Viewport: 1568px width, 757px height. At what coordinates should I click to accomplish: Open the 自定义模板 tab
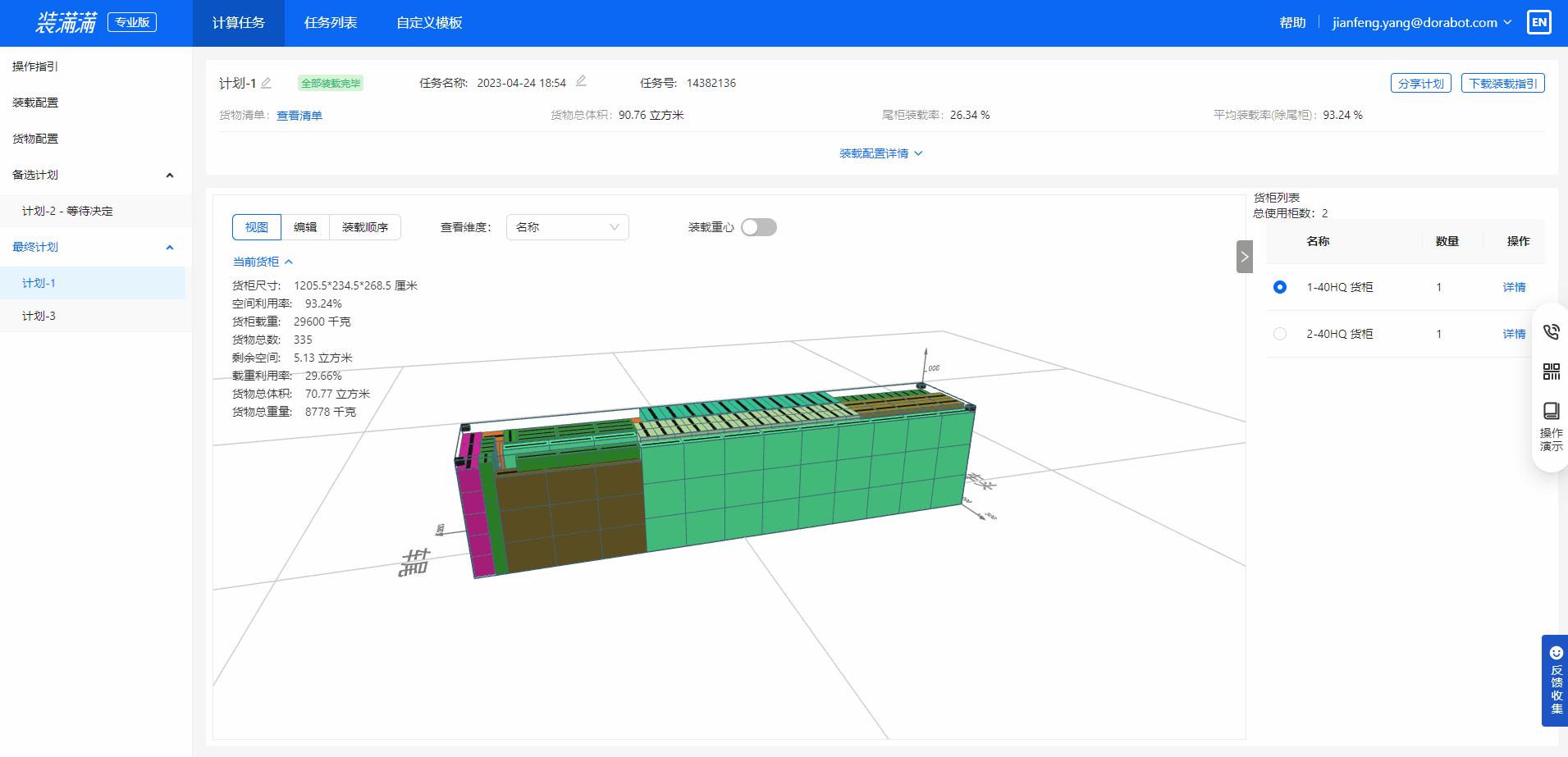[x=429, y=23]
